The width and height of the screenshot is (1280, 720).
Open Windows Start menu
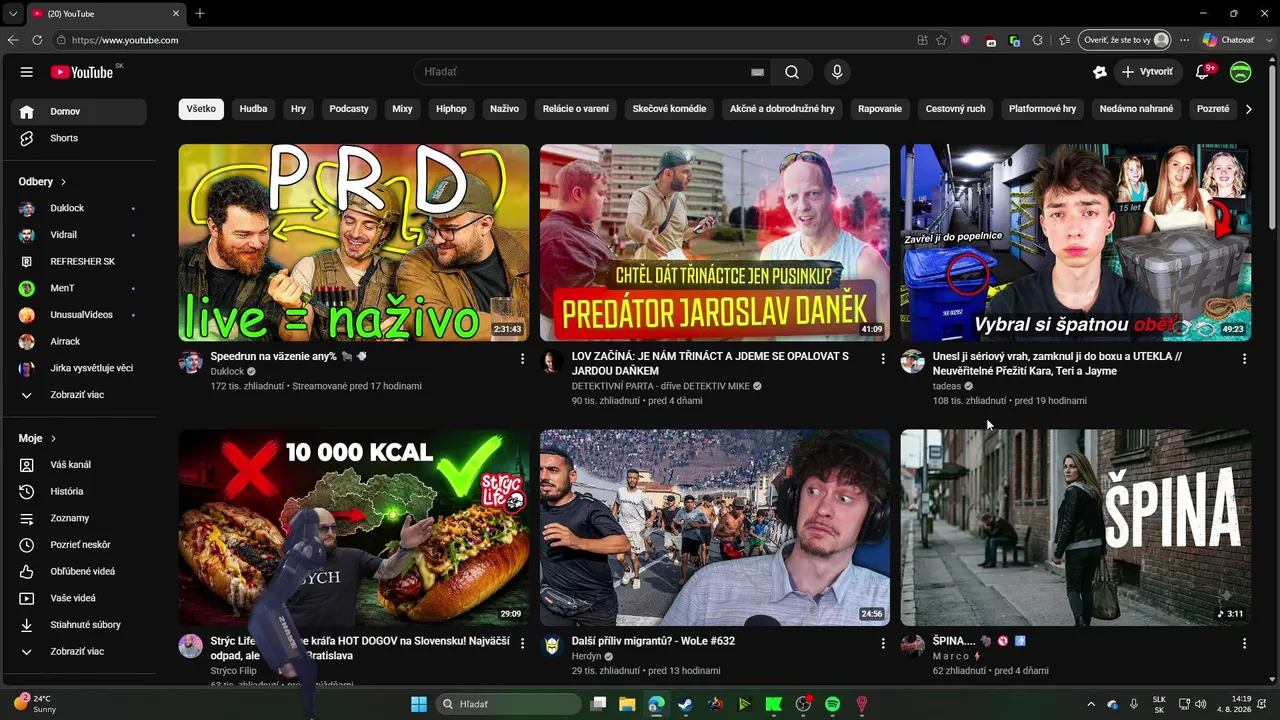coord(419,704)
